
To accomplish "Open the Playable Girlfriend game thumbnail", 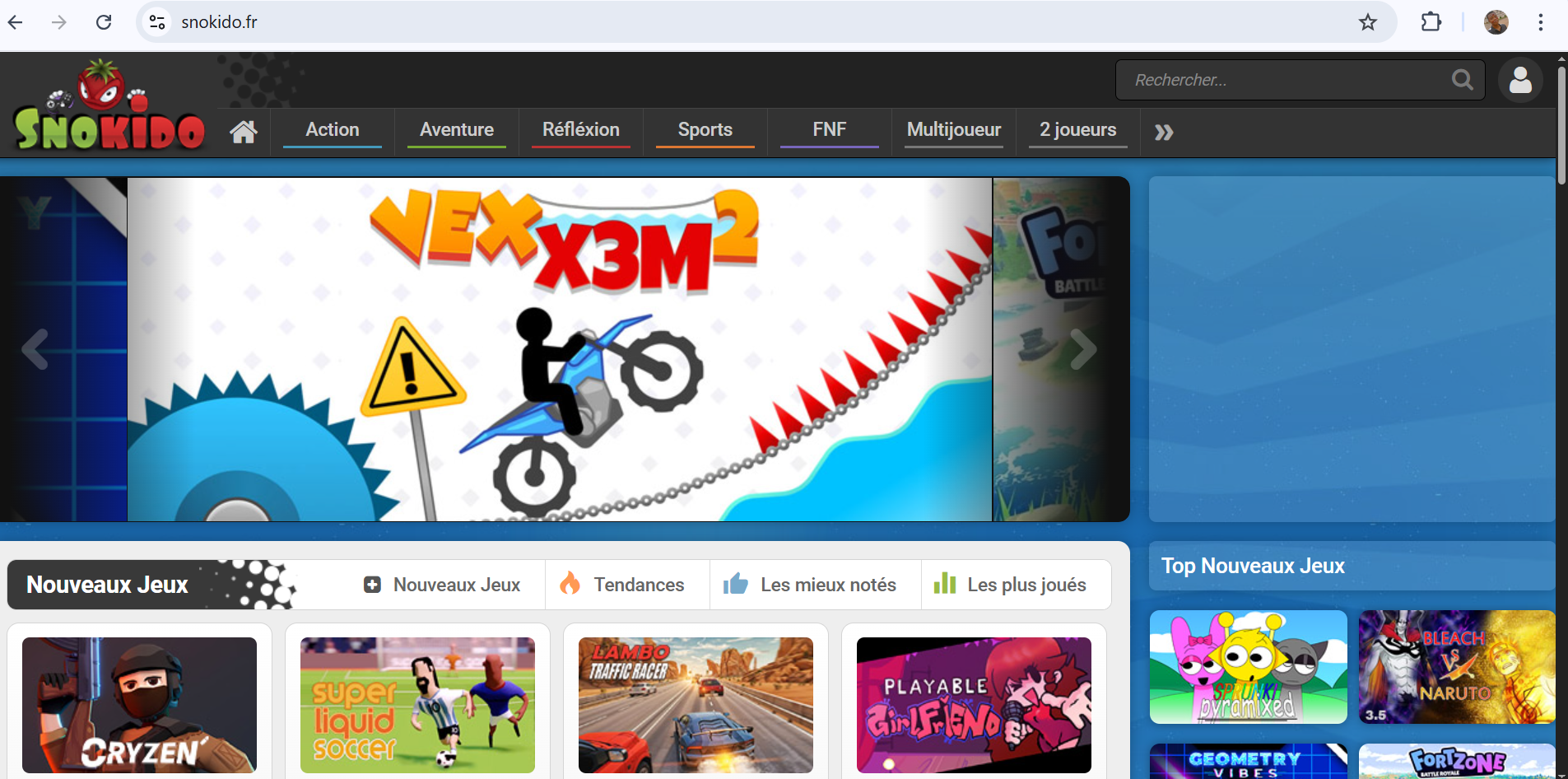I will [974, 705].
